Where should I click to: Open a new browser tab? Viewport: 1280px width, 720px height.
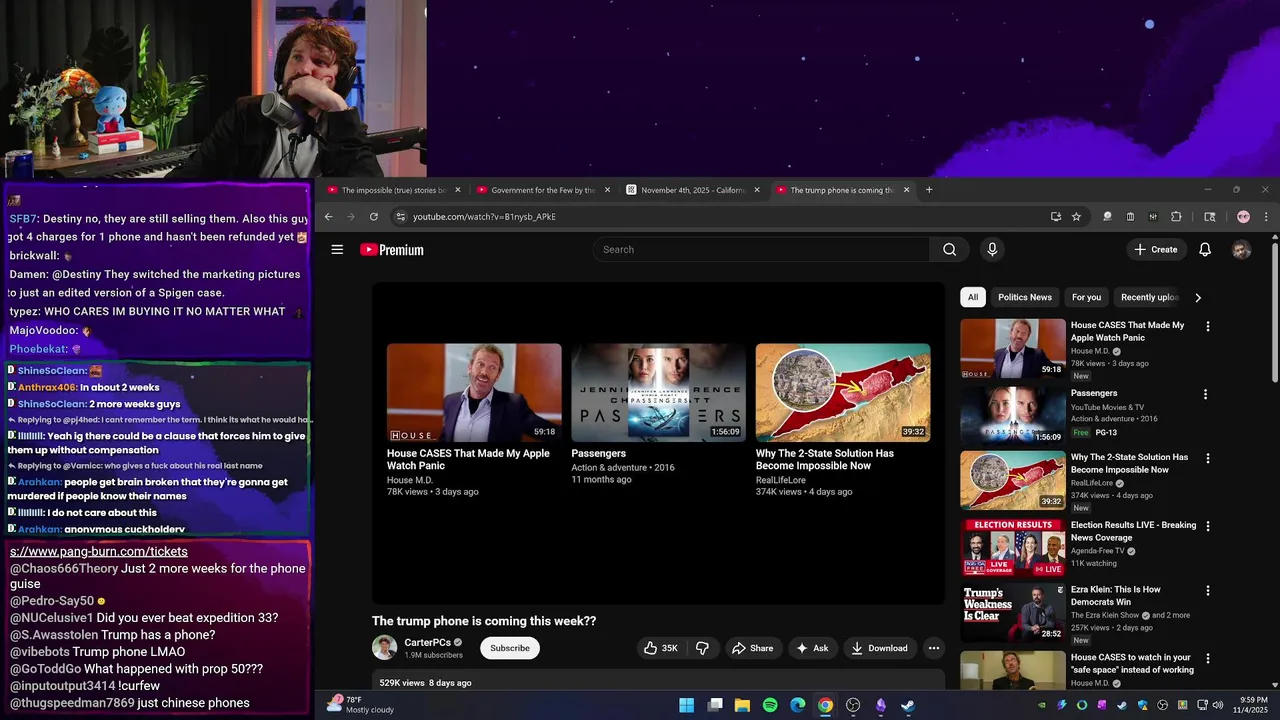coord(929,190)
